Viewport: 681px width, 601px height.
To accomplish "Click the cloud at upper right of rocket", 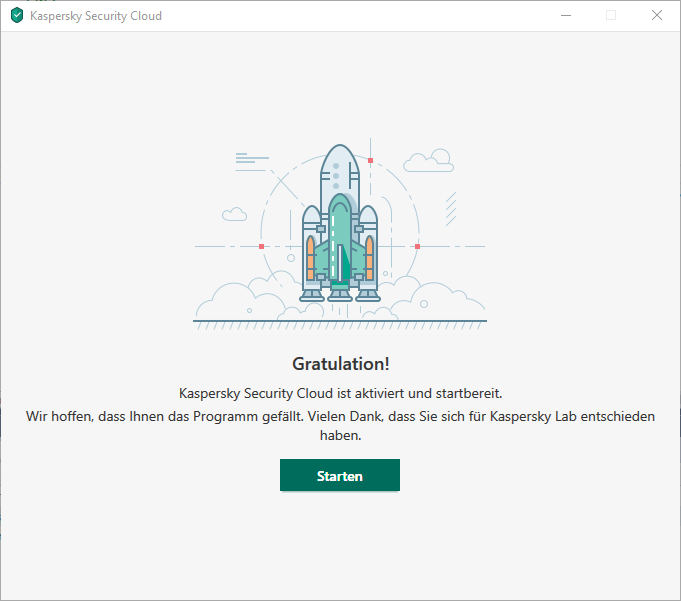I will tap(429, 160).
